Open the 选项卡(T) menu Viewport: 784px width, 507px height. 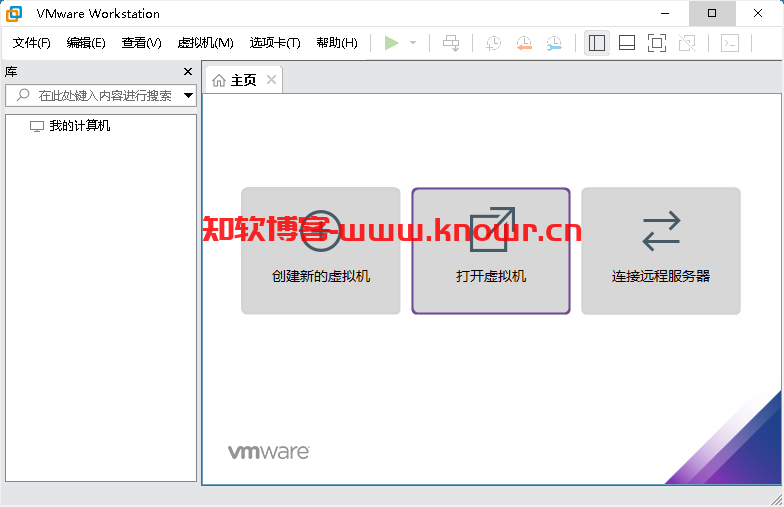(x=275, y=43)
